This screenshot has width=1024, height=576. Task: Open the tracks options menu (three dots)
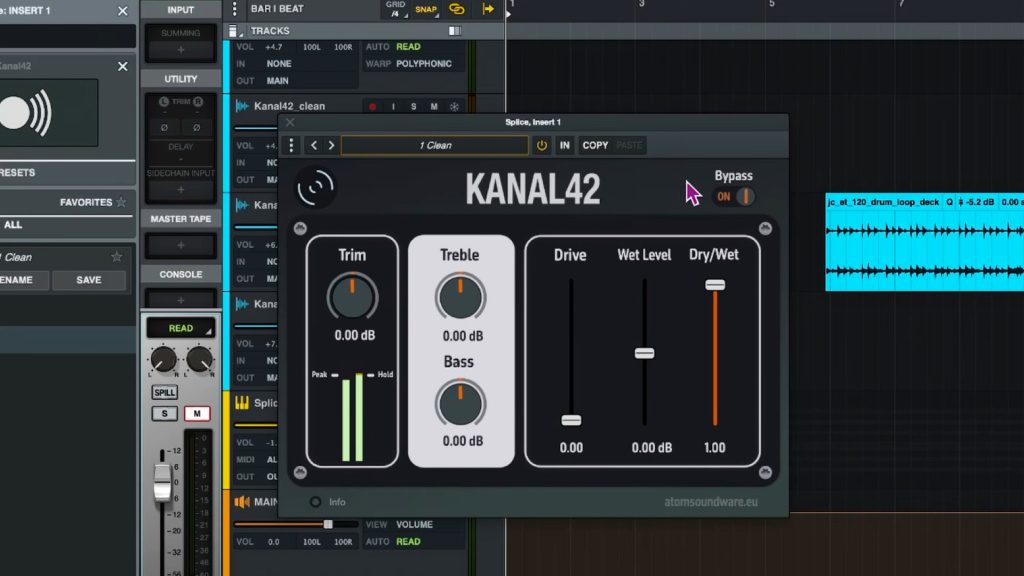point(234,9)
